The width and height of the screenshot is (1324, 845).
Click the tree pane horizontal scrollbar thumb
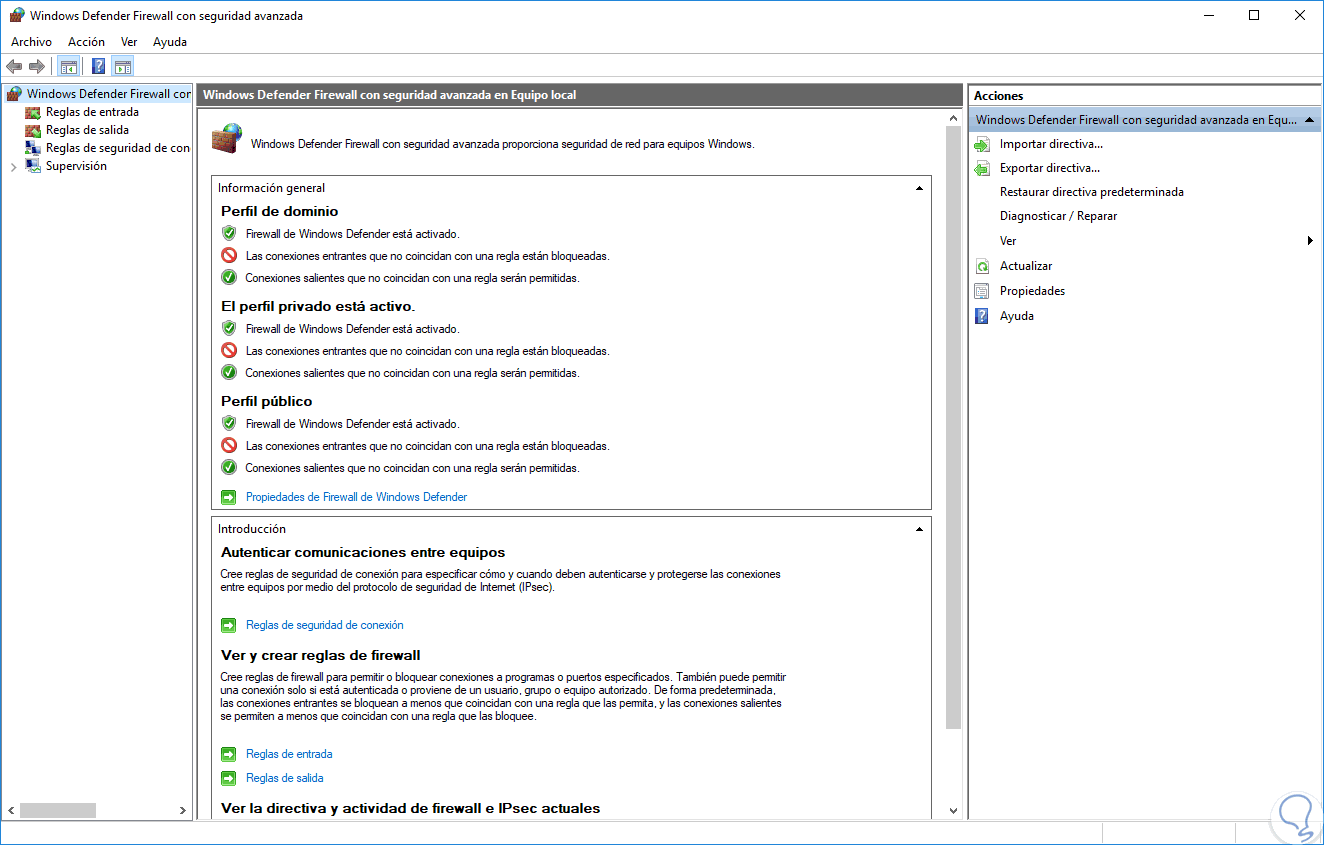[58, 811]
